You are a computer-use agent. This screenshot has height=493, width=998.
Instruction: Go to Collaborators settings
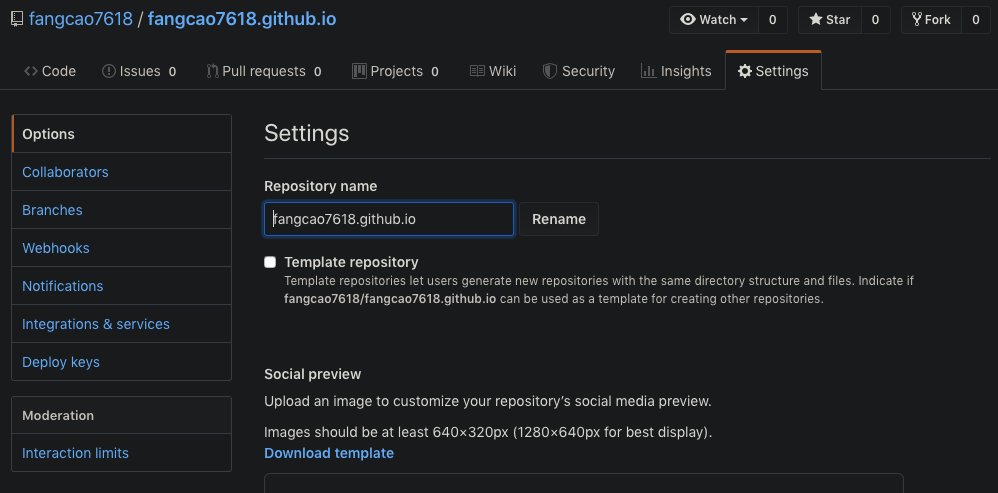(65, 172)
